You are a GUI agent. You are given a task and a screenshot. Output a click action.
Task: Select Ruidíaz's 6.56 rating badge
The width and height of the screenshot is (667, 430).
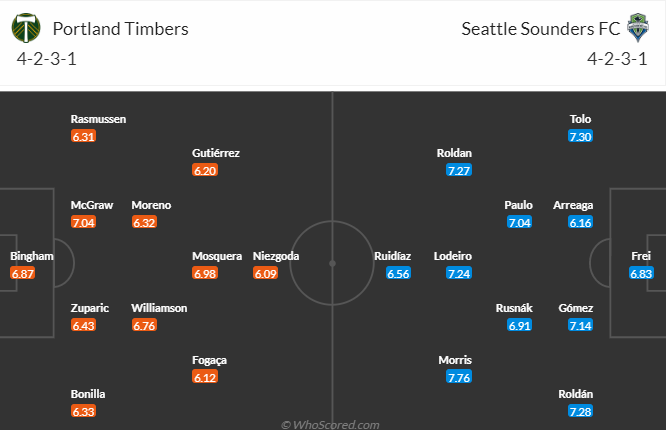(399, 273)
